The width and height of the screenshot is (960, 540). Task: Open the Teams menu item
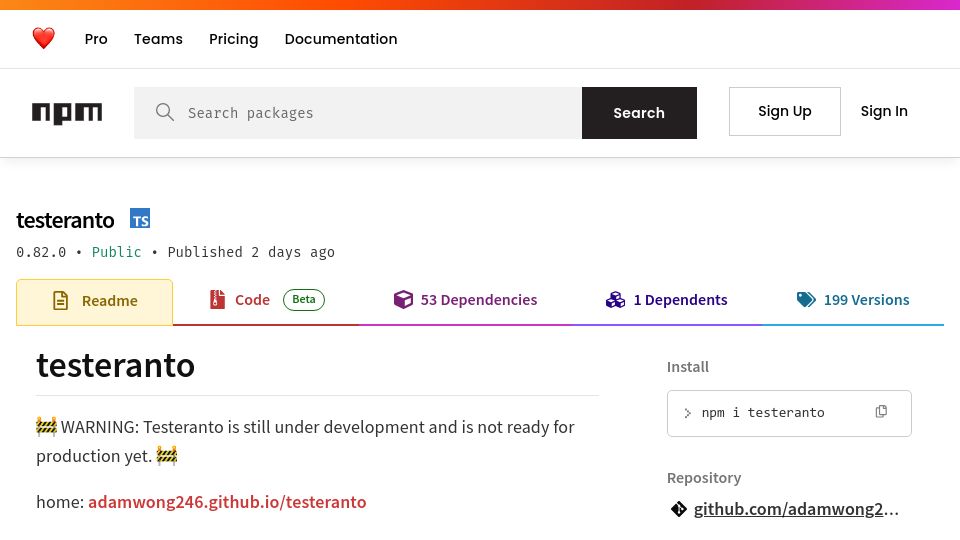(x=159, y=39)
